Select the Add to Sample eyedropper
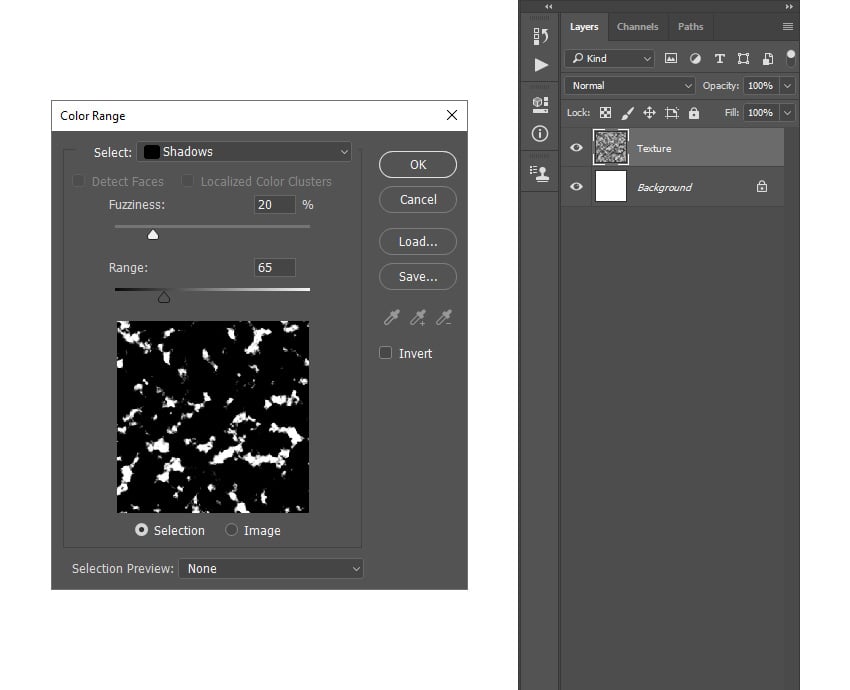Viewport: 850px width, 690px height. tap(419, 318)
